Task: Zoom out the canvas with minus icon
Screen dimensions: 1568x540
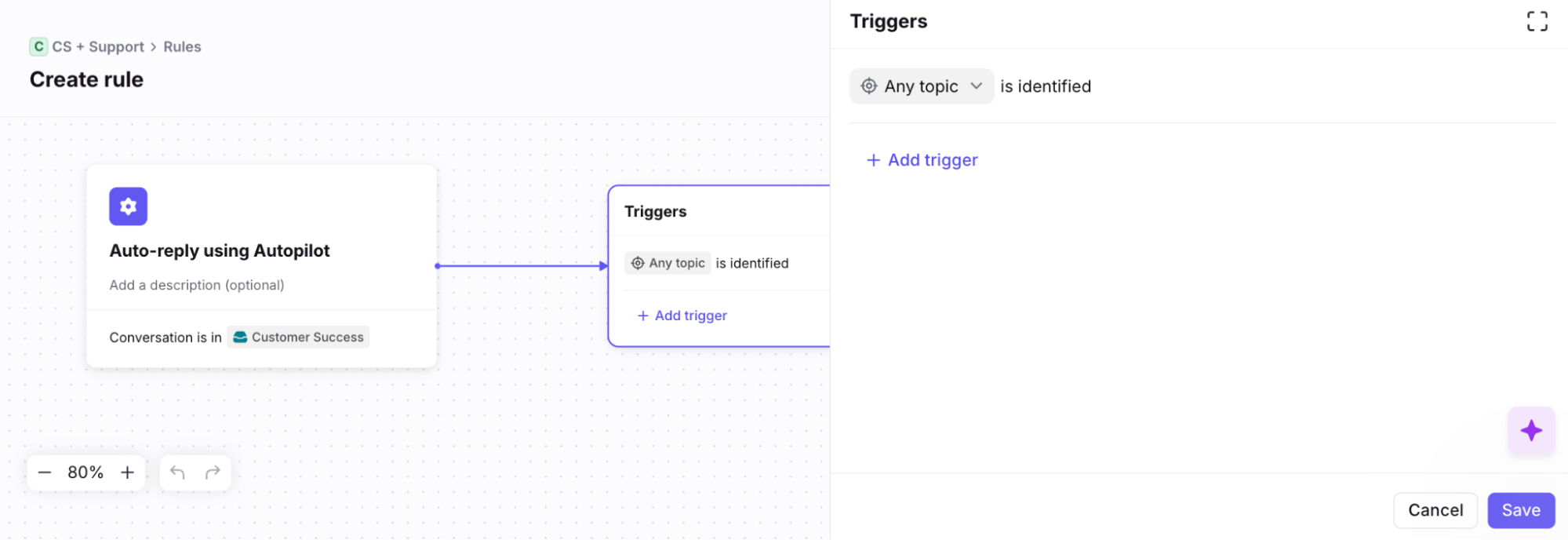Action: click(x=45, y=472)
